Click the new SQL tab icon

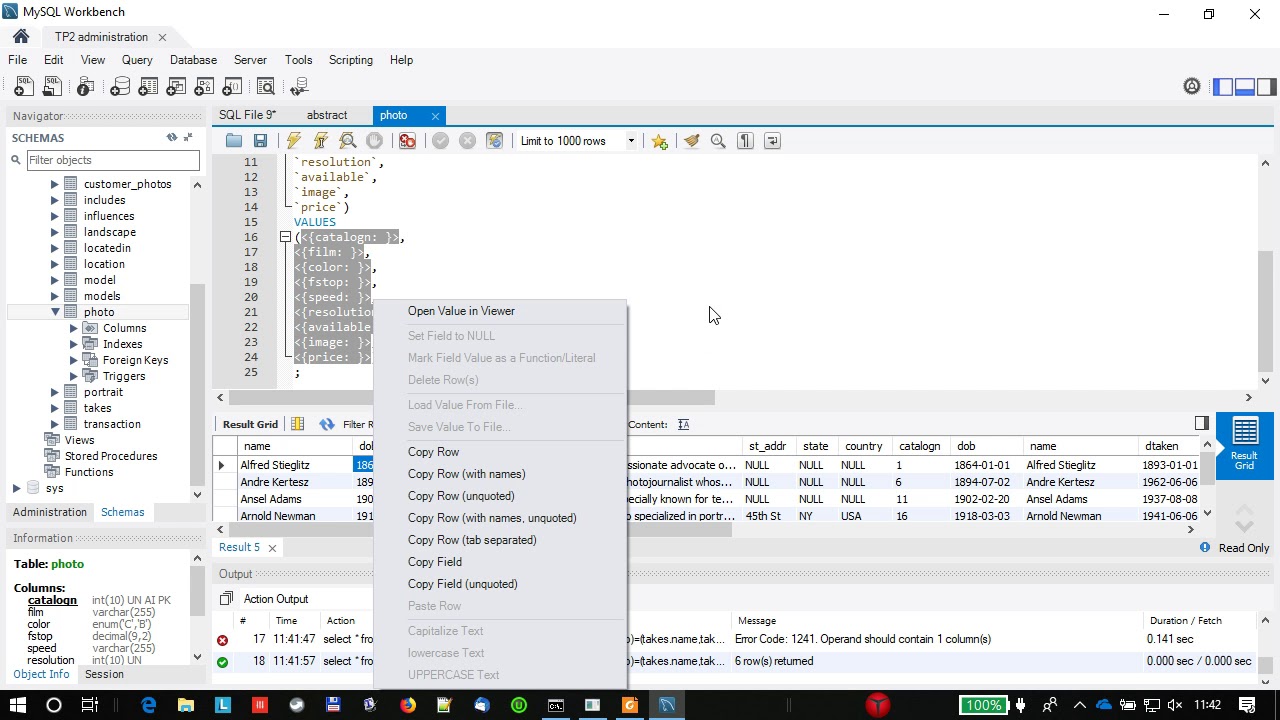coord(23,87)
